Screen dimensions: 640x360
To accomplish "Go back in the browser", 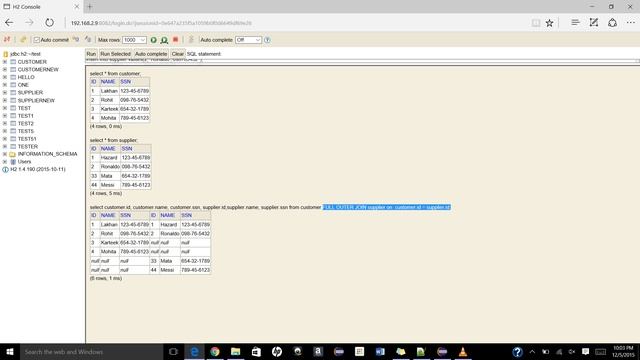I will (x=9, y=23).
